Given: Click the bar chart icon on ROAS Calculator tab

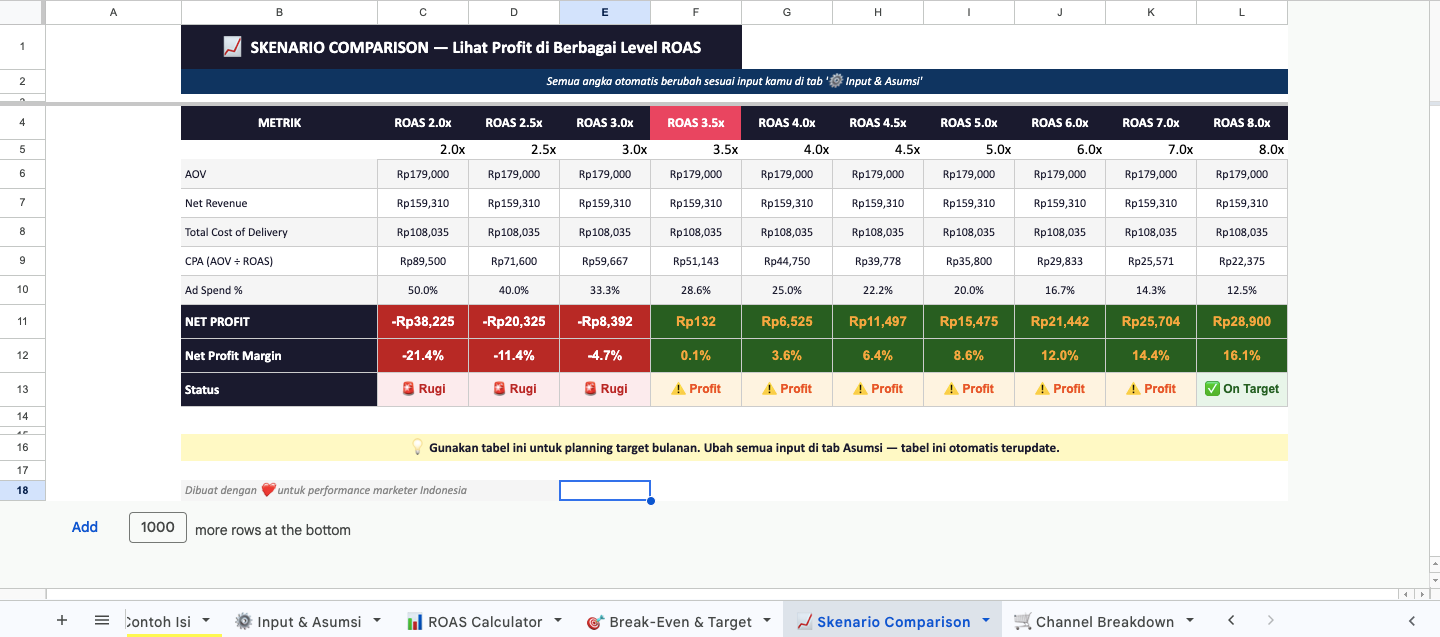Looking at the screenshot, I should [x=414, y=621].
